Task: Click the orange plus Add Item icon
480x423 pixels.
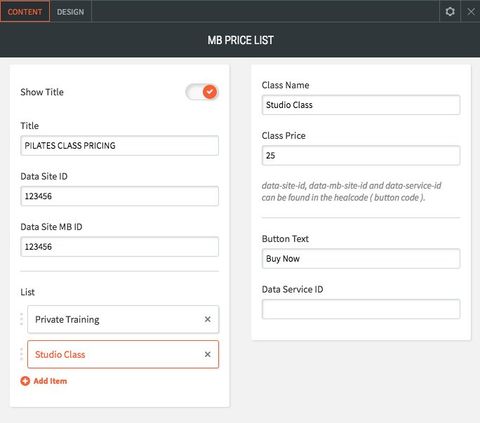Action: tap(25, 381)
